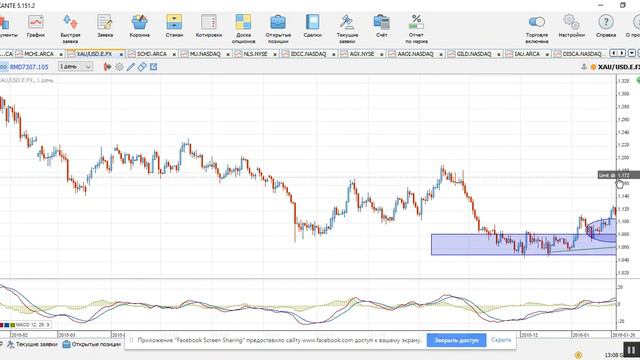Click the Скрыть link in sharing bar
The height and width of the screenshot is (360, 640).
pos(501,340)
